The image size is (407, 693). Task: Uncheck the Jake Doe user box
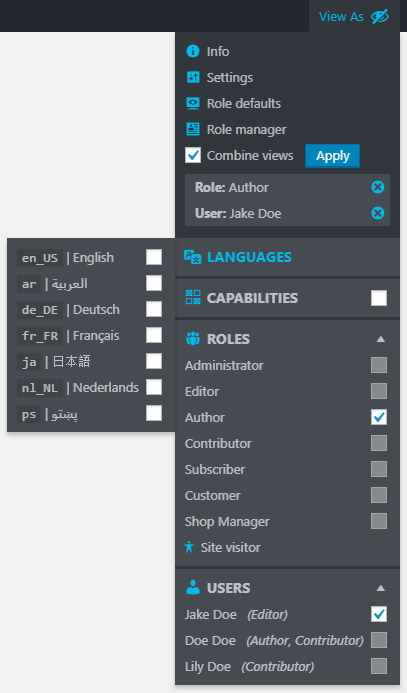[379, 614]
